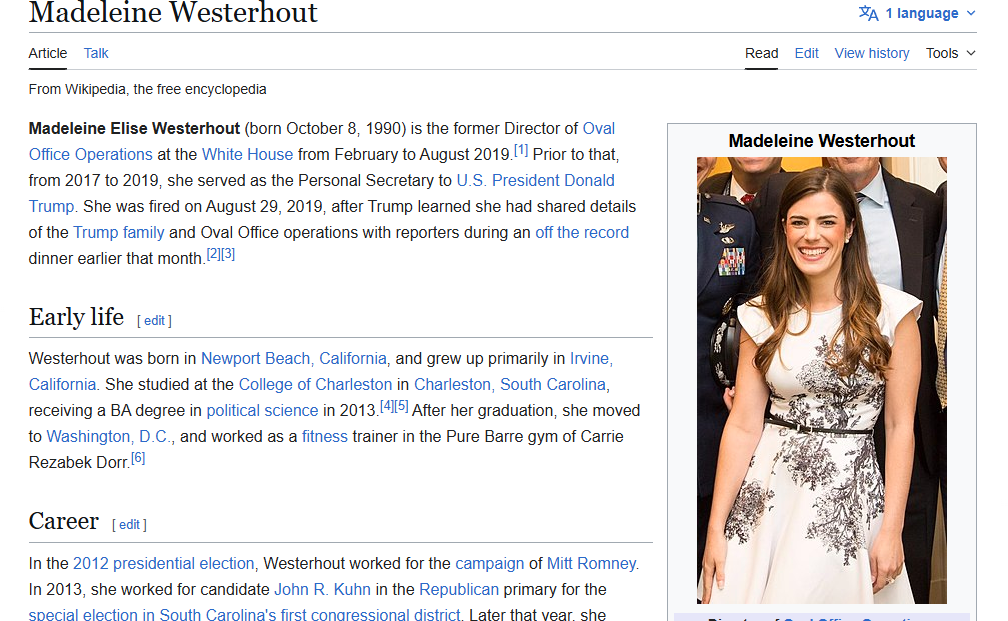Screen dimensions: 1008x621
Task: Follow the political science link
Action: coord(262,411)
